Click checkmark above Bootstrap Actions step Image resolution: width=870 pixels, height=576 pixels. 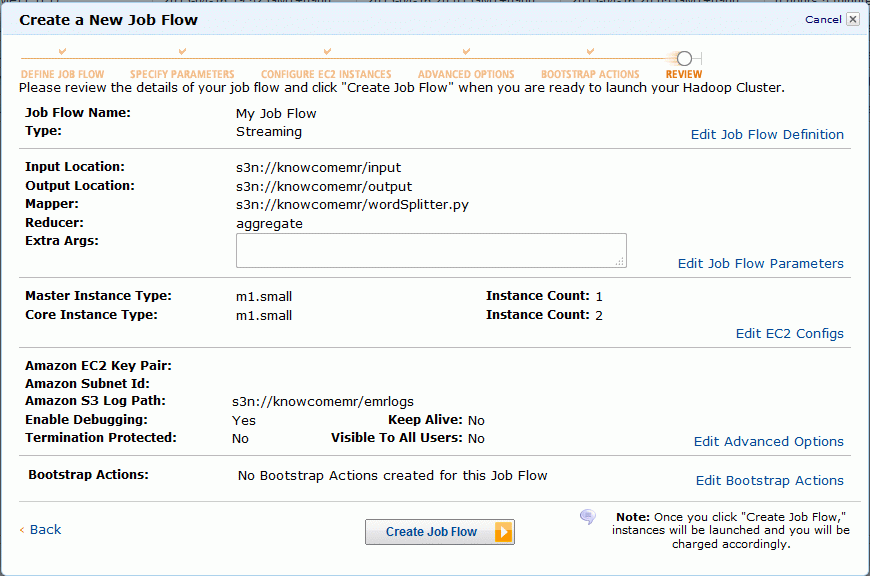[590, 52]
